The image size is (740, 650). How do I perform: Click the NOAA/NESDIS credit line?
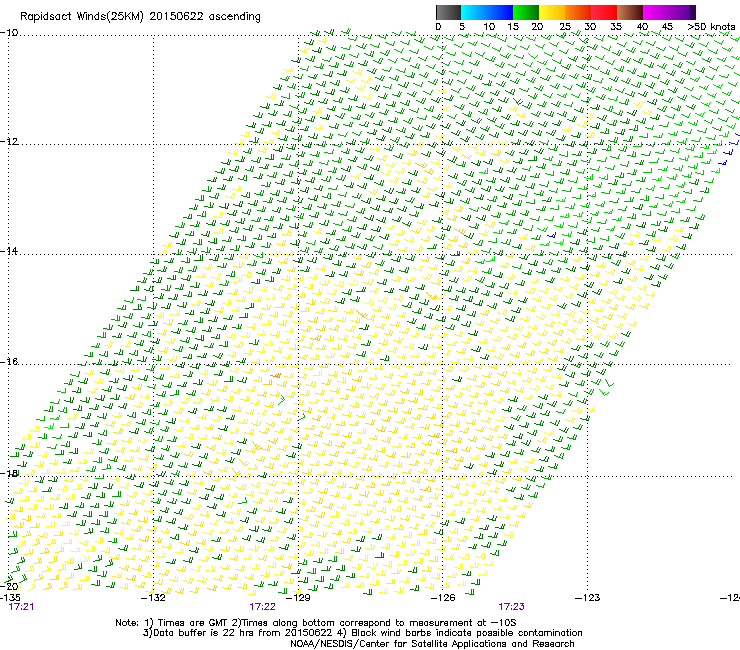432,644
